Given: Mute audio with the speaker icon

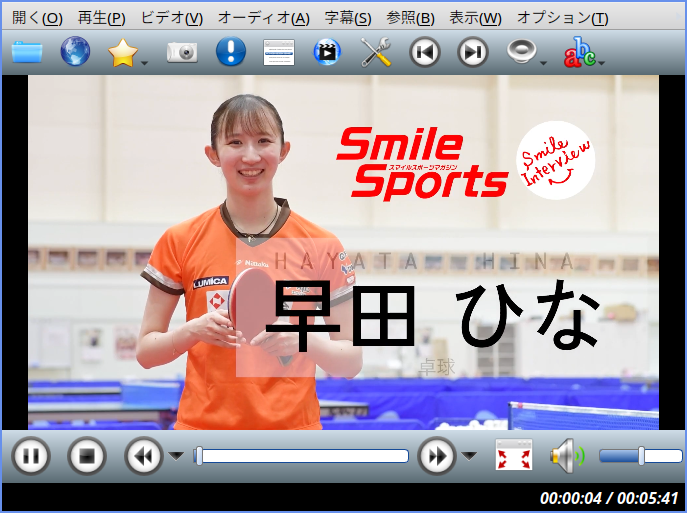Looking at the screenshot, I should click(x=567, y=456).
